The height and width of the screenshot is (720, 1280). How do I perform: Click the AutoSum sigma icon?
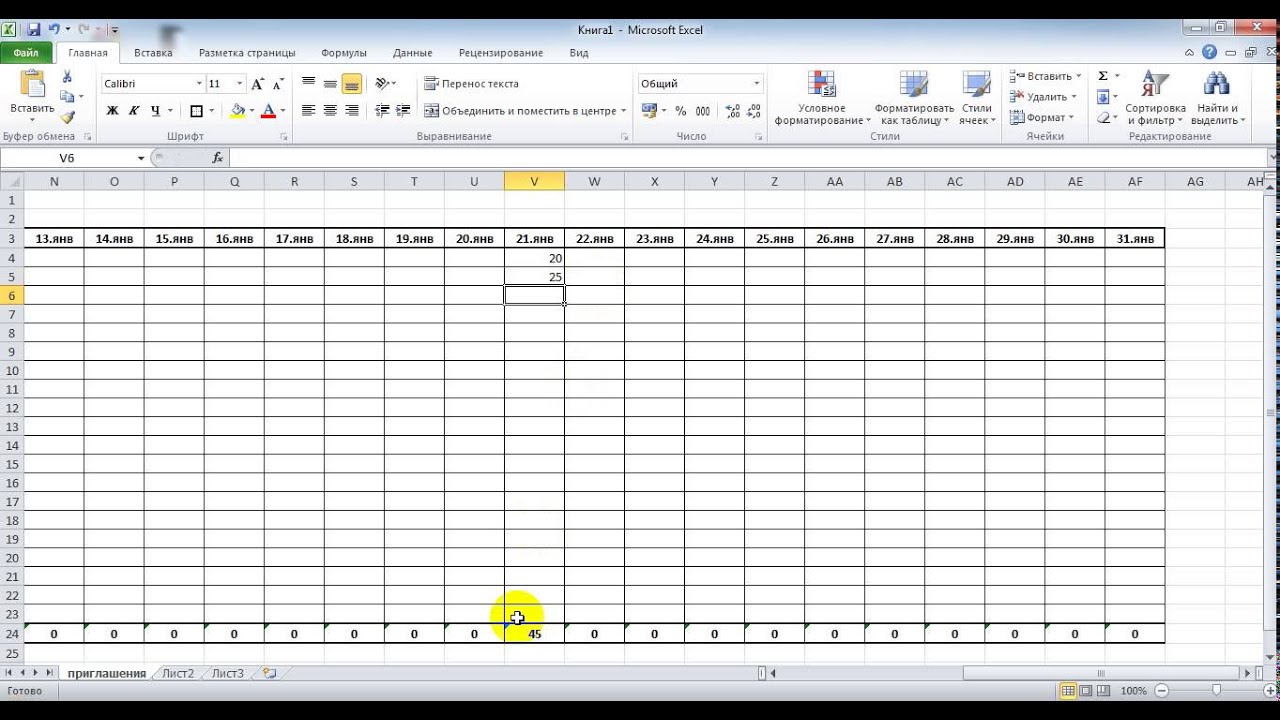click(x=1103, y=76)
